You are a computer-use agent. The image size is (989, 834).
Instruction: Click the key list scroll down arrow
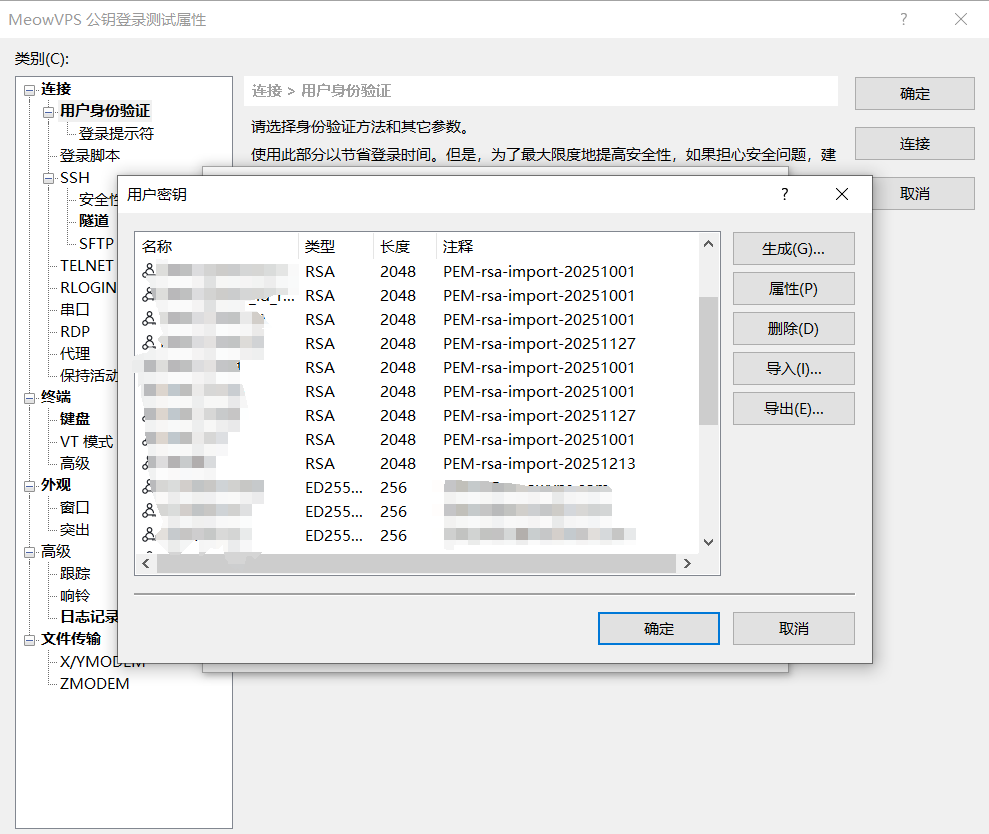708,542
